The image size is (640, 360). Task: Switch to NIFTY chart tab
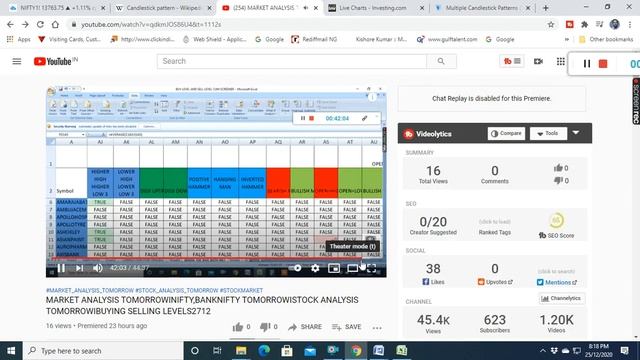(57, 8)
